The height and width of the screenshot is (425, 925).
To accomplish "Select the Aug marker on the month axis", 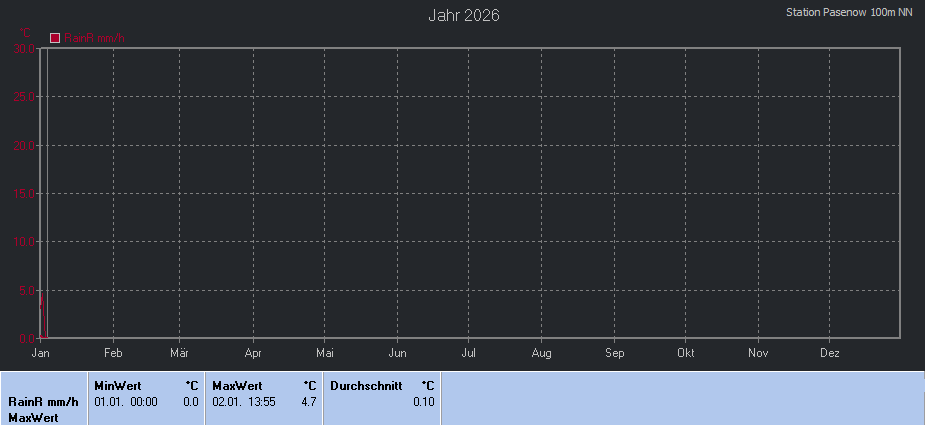I will (x=541, y=353).
